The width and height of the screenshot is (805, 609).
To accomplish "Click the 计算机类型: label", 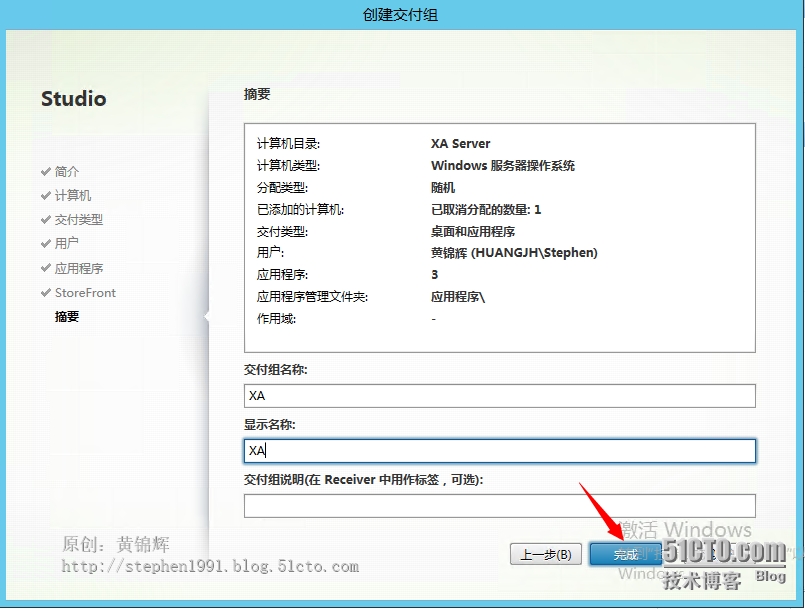I will click(x=288, y=166).
